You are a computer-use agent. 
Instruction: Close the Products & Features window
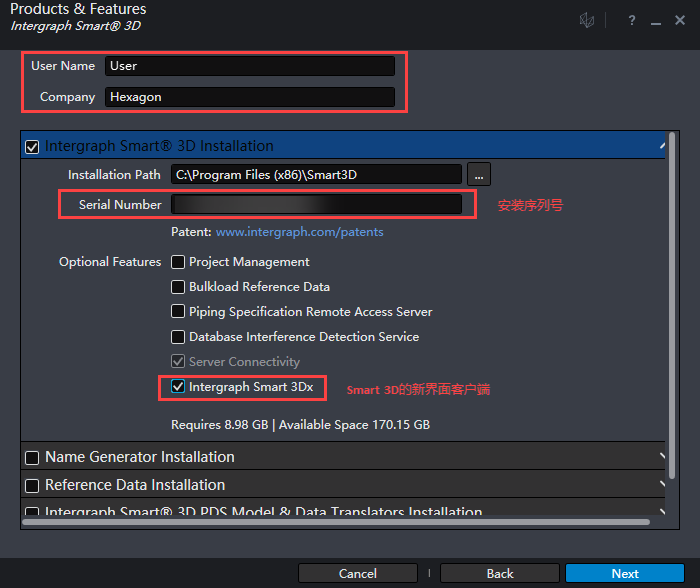point(680,20)
